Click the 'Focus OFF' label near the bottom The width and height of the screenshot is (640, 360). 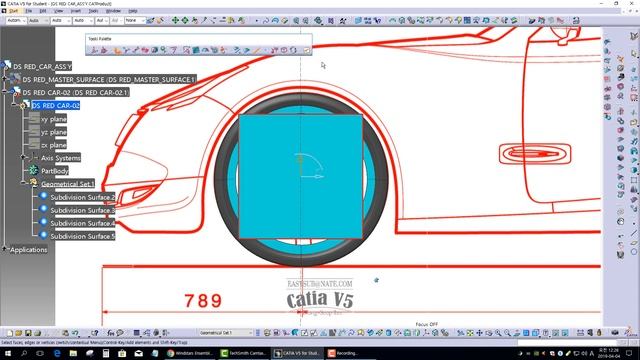[427, 324]
